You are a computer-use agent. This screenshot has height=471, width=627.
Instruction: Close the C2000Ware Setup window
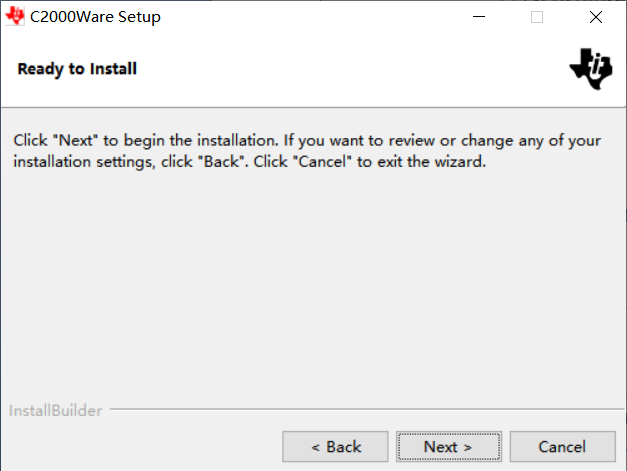click(x=596, y=17)
